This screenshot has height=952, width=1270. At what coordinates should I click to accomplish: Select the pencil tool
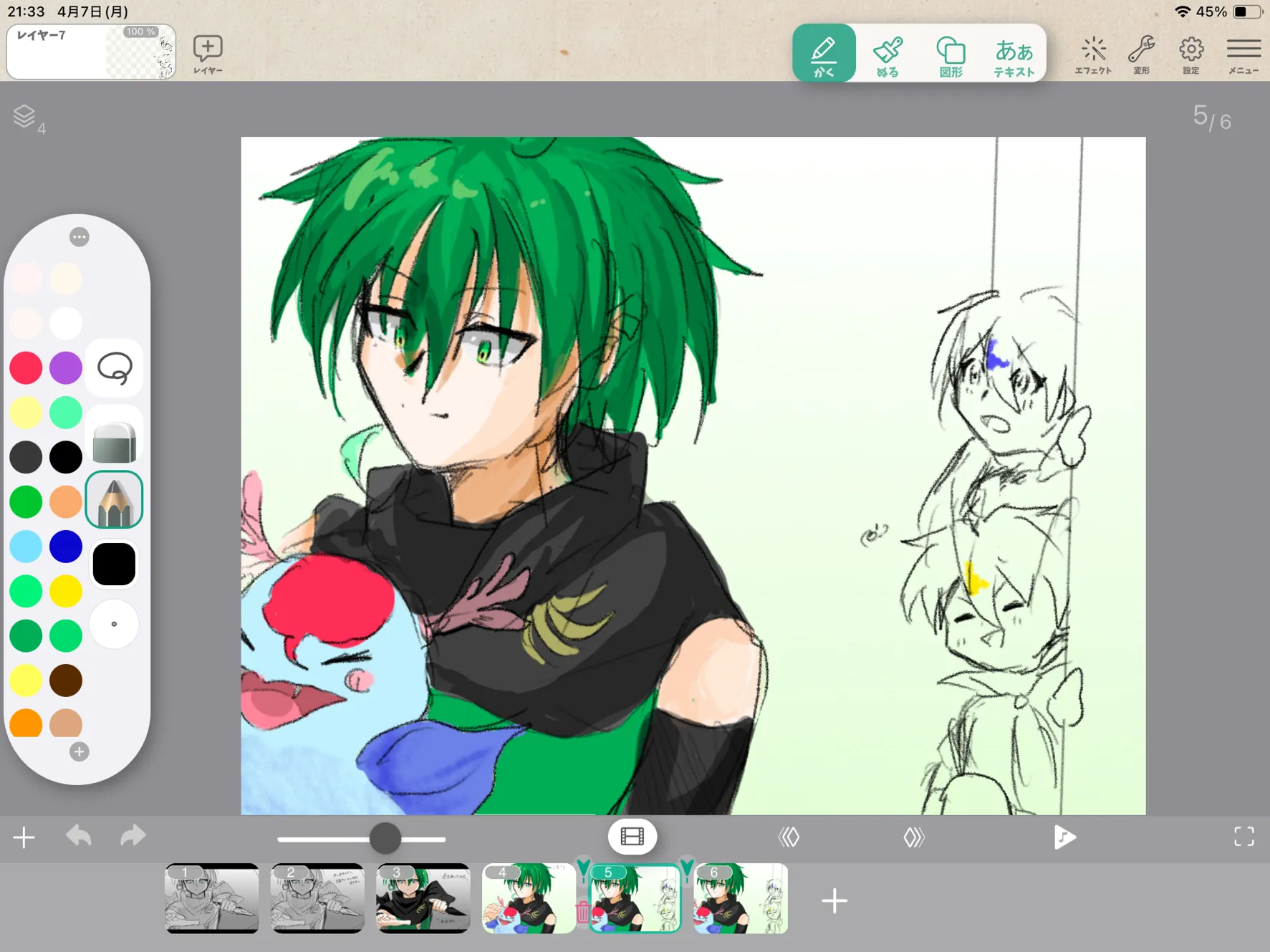(115, 499)
